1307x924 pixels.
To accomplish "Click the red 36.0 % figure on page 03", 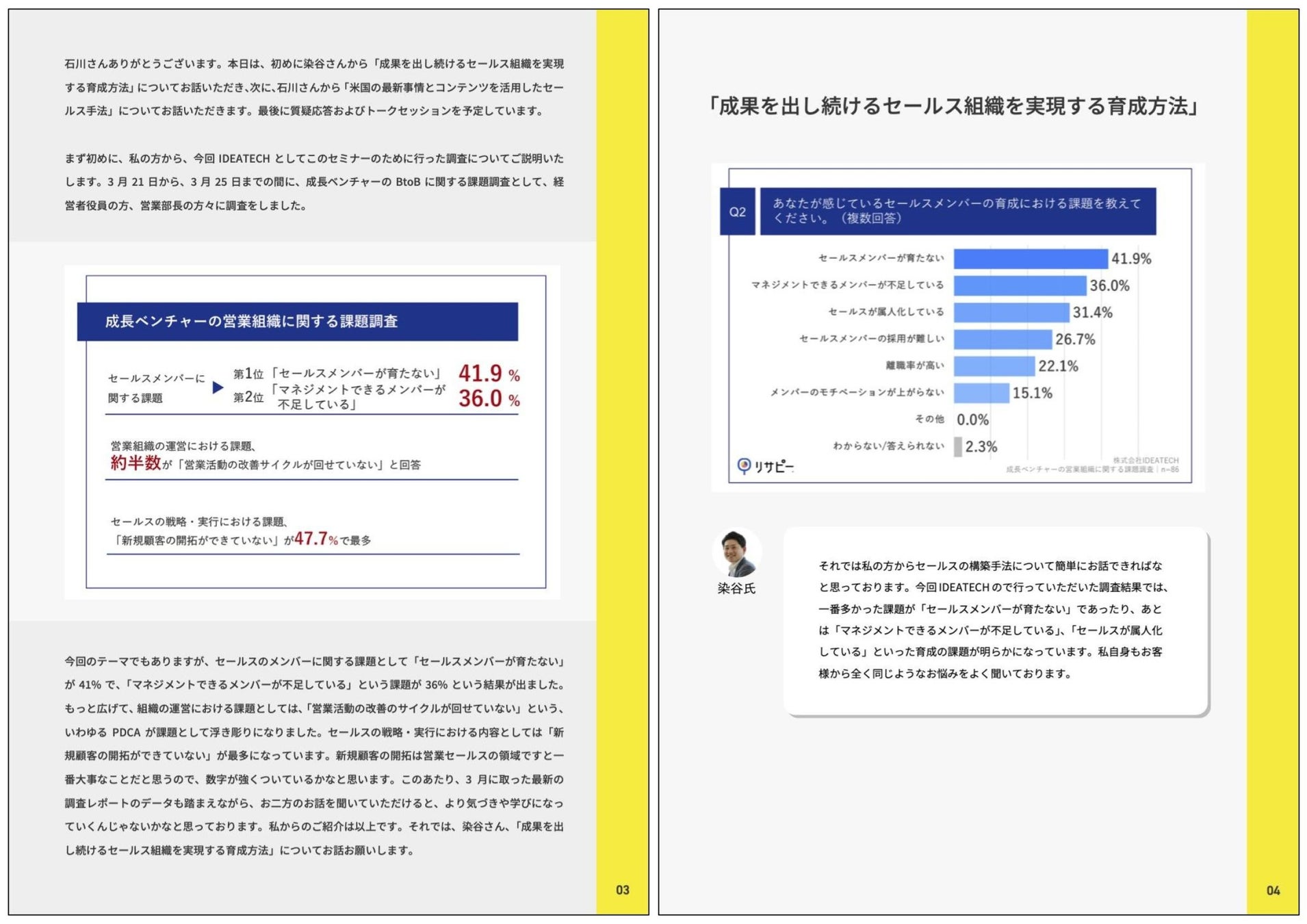I will point(489,398).
